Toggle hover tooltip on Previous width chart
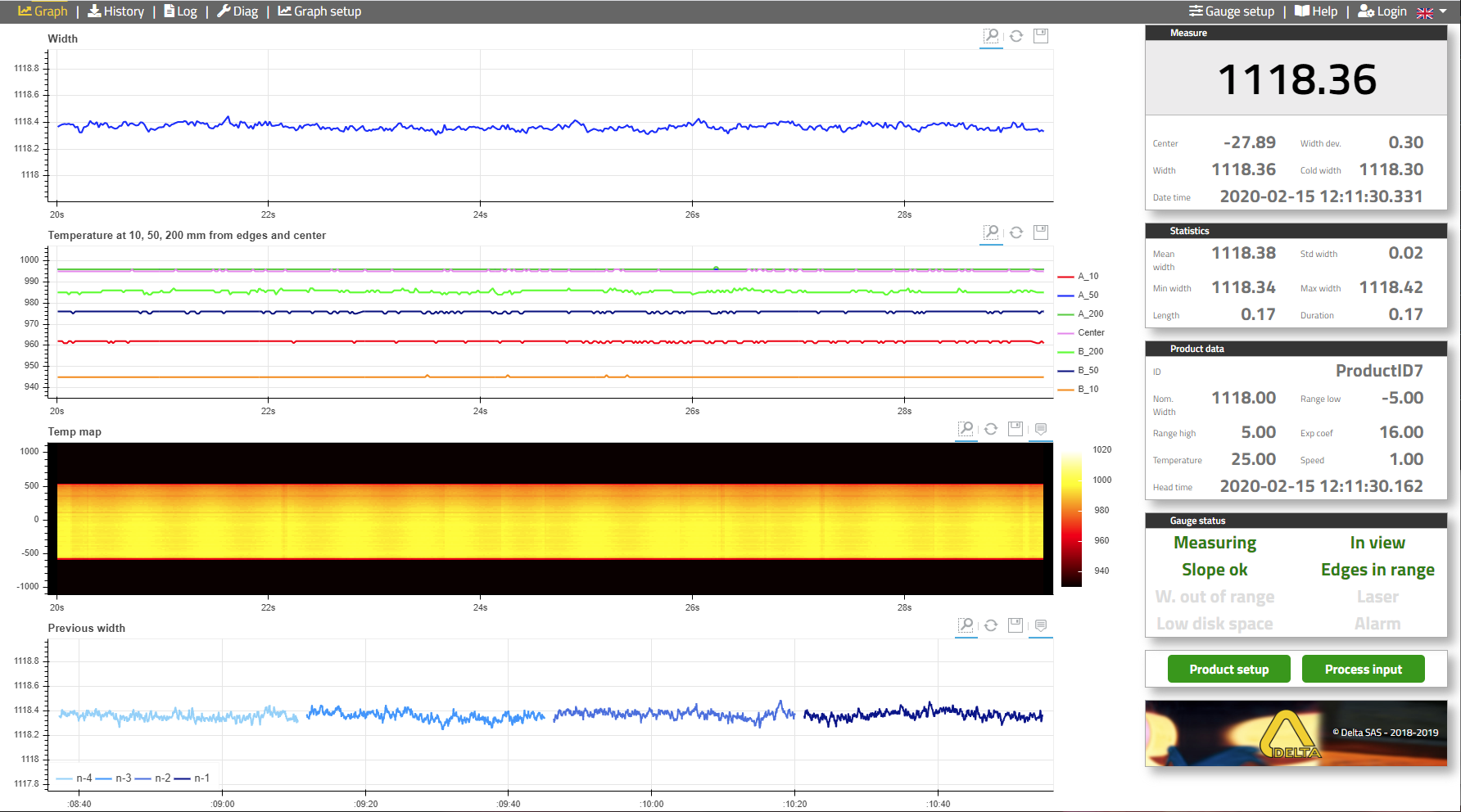1461x812 pixels. pos(1041,625)
